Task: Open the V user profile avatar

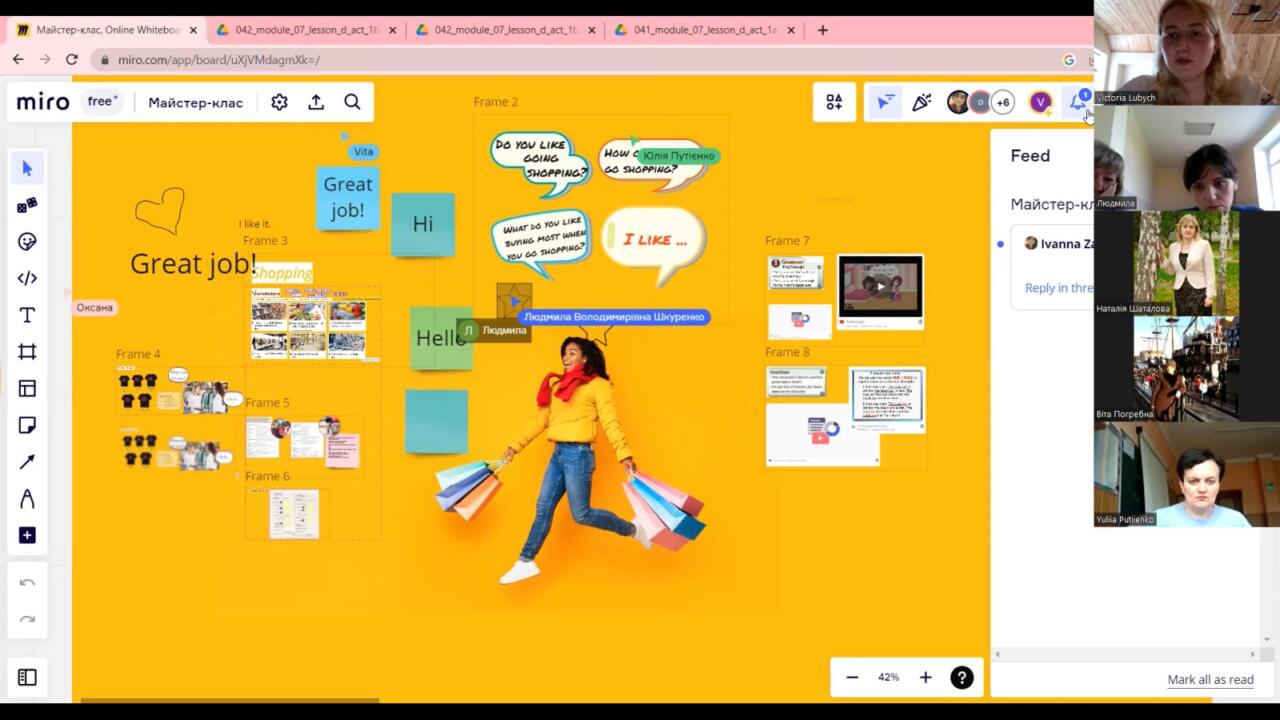Action: pos(1040,102)
